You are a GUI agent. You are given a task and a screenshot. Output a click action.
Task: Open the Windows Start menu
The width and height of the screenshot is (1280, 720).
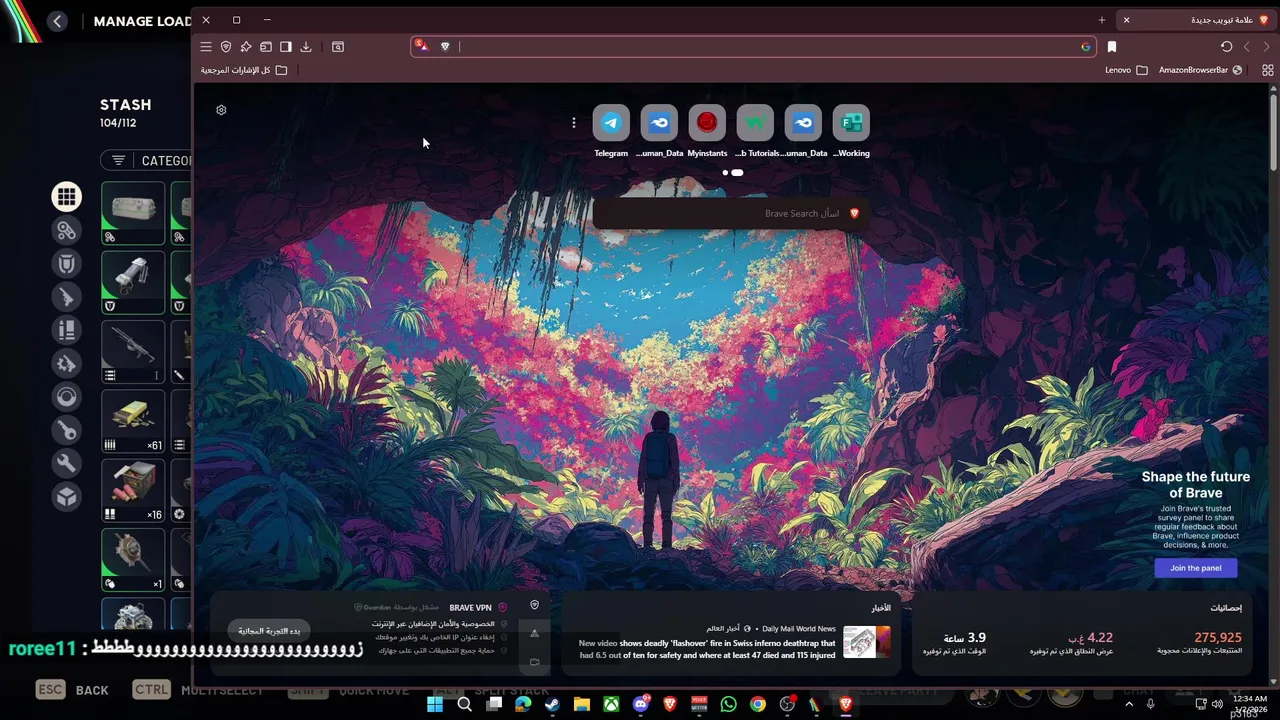[435, 704]
